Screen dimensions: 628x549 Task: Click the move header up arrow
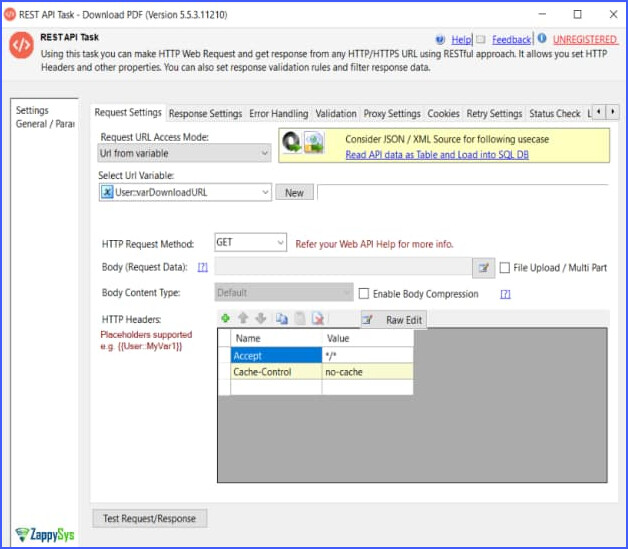[243, 318]
